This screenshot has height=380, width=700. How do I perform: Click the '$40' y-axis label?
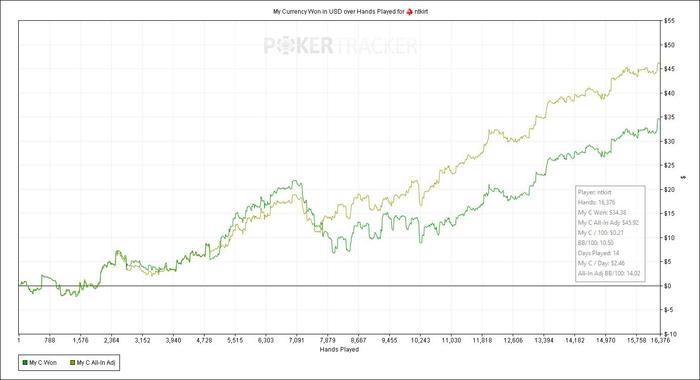(x=669, y=93)
